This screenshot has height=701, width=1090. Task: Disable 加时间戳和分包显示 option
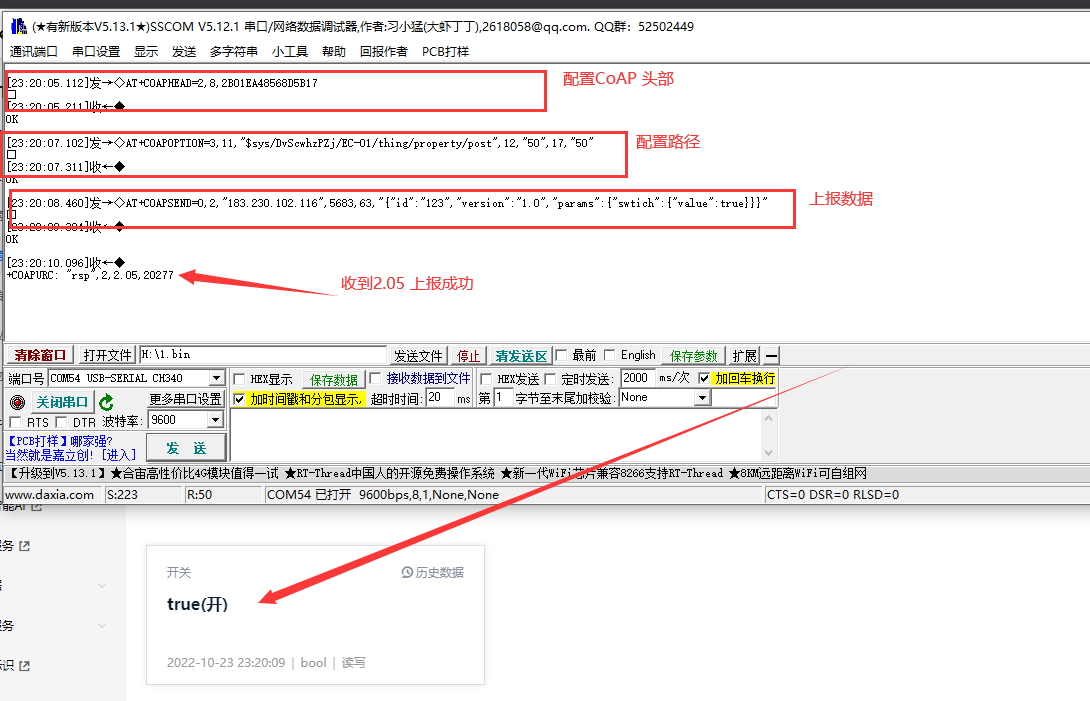coord(238,398)
